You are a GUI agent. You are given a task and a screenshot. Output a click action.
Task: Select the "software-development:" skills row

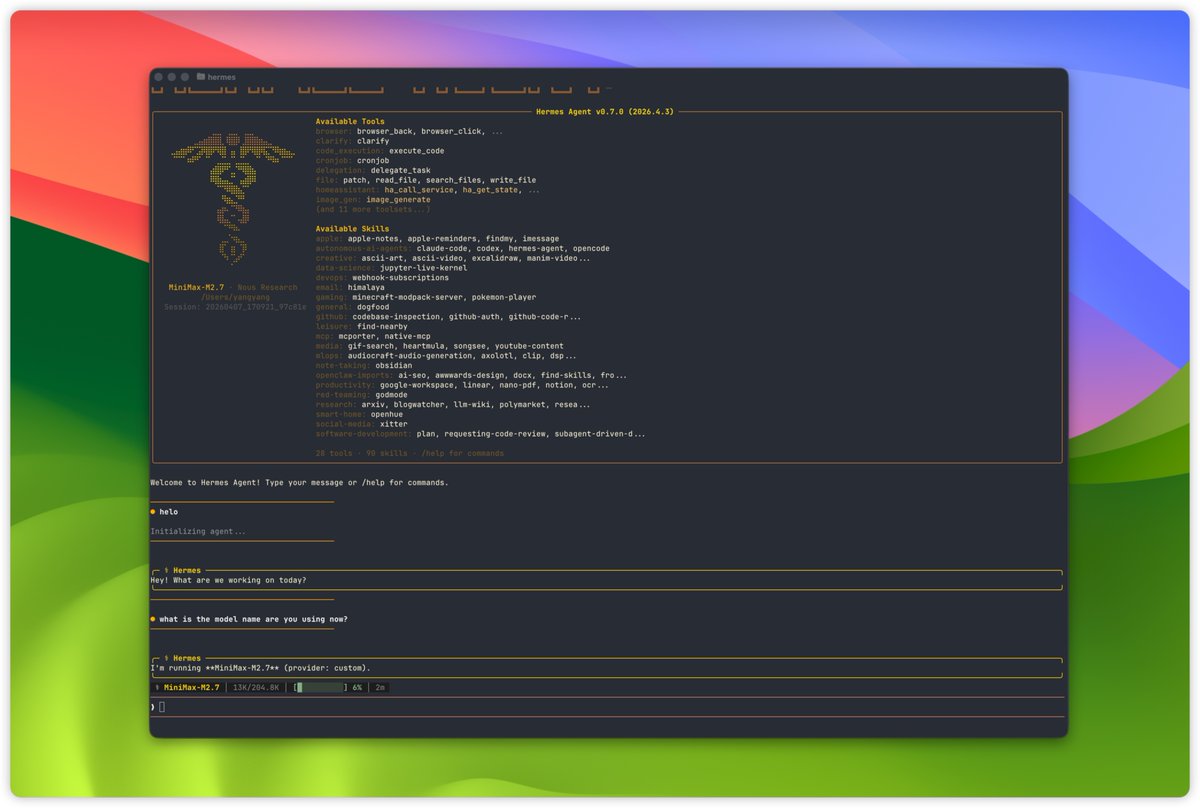pos(481,434)
